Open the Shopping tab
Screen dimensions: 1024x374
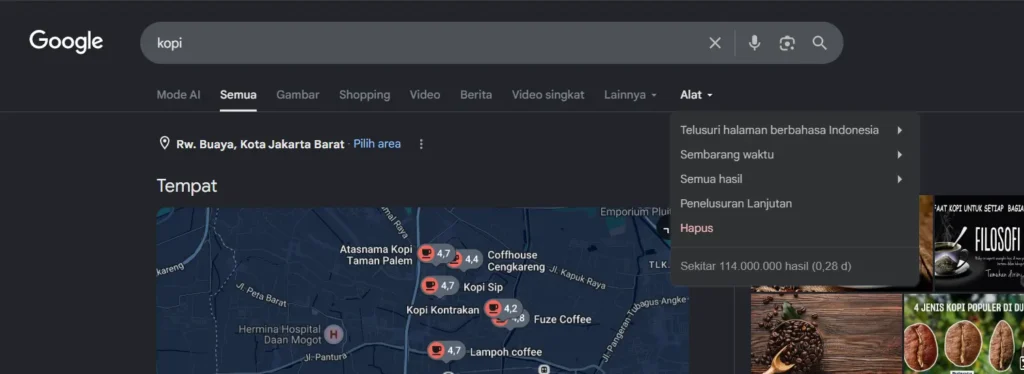coord(364,95)
